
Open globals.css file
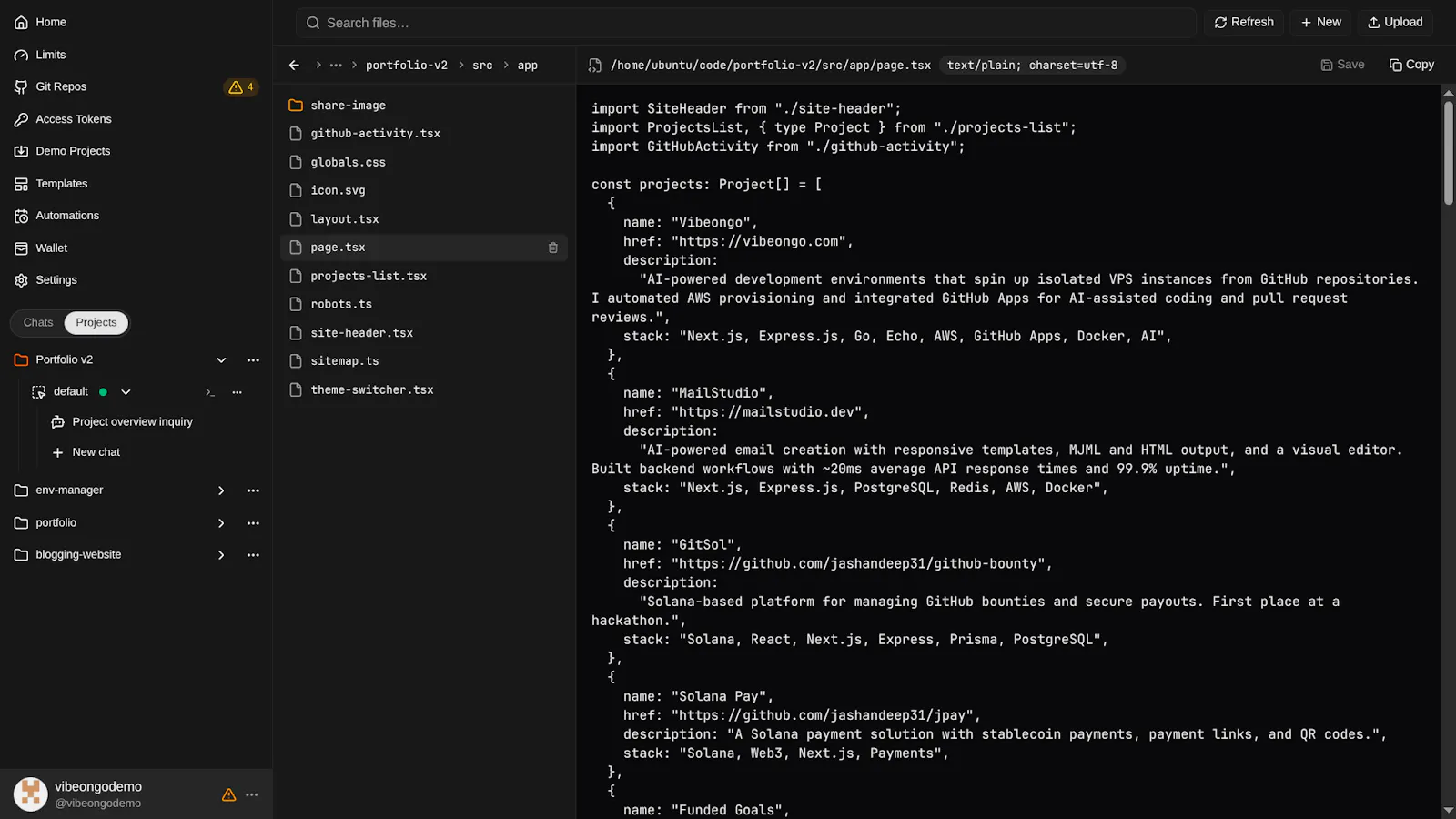click(424, 163)
